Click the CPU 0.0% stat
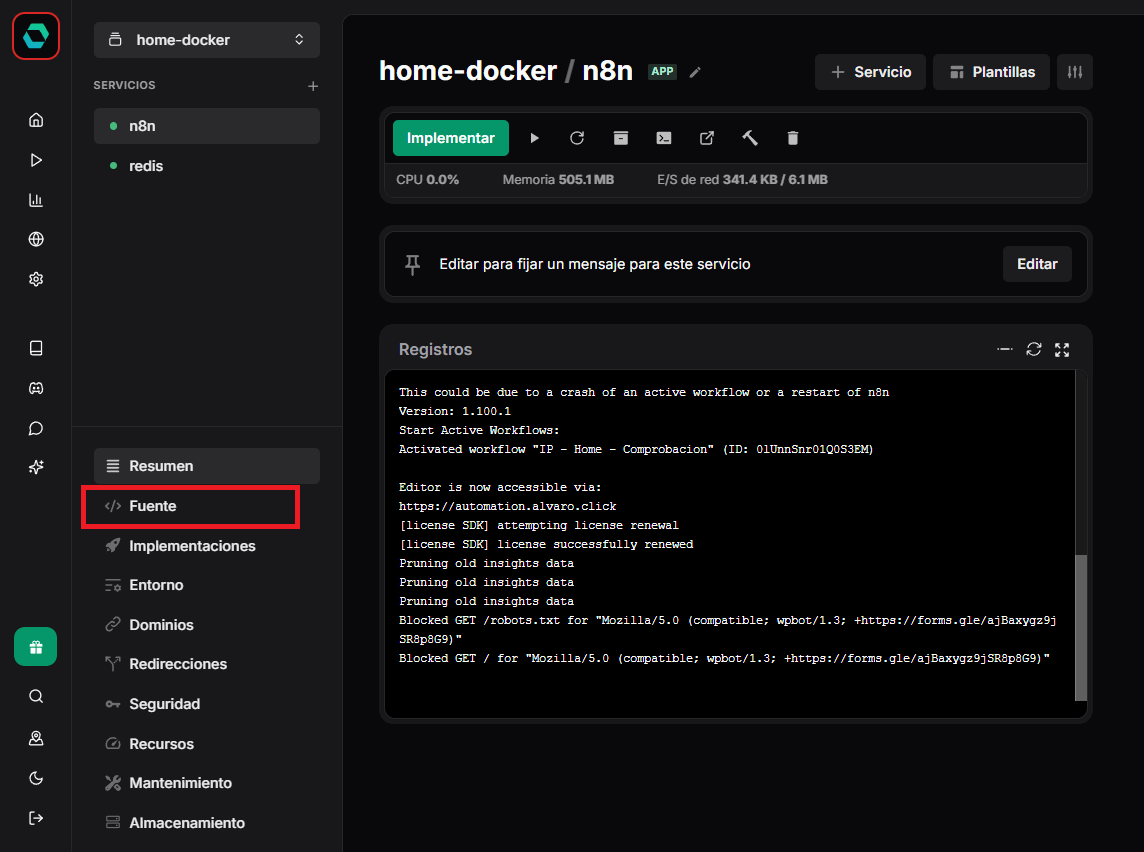 tap(428, 179)
